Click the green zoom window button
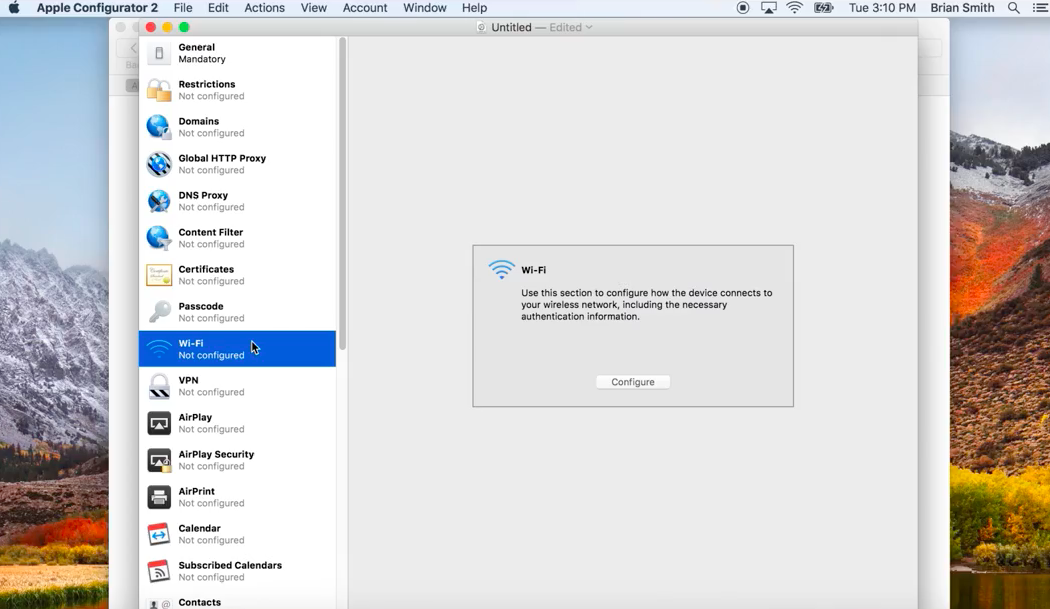The image size is (1050, 609). pos(184,27)
